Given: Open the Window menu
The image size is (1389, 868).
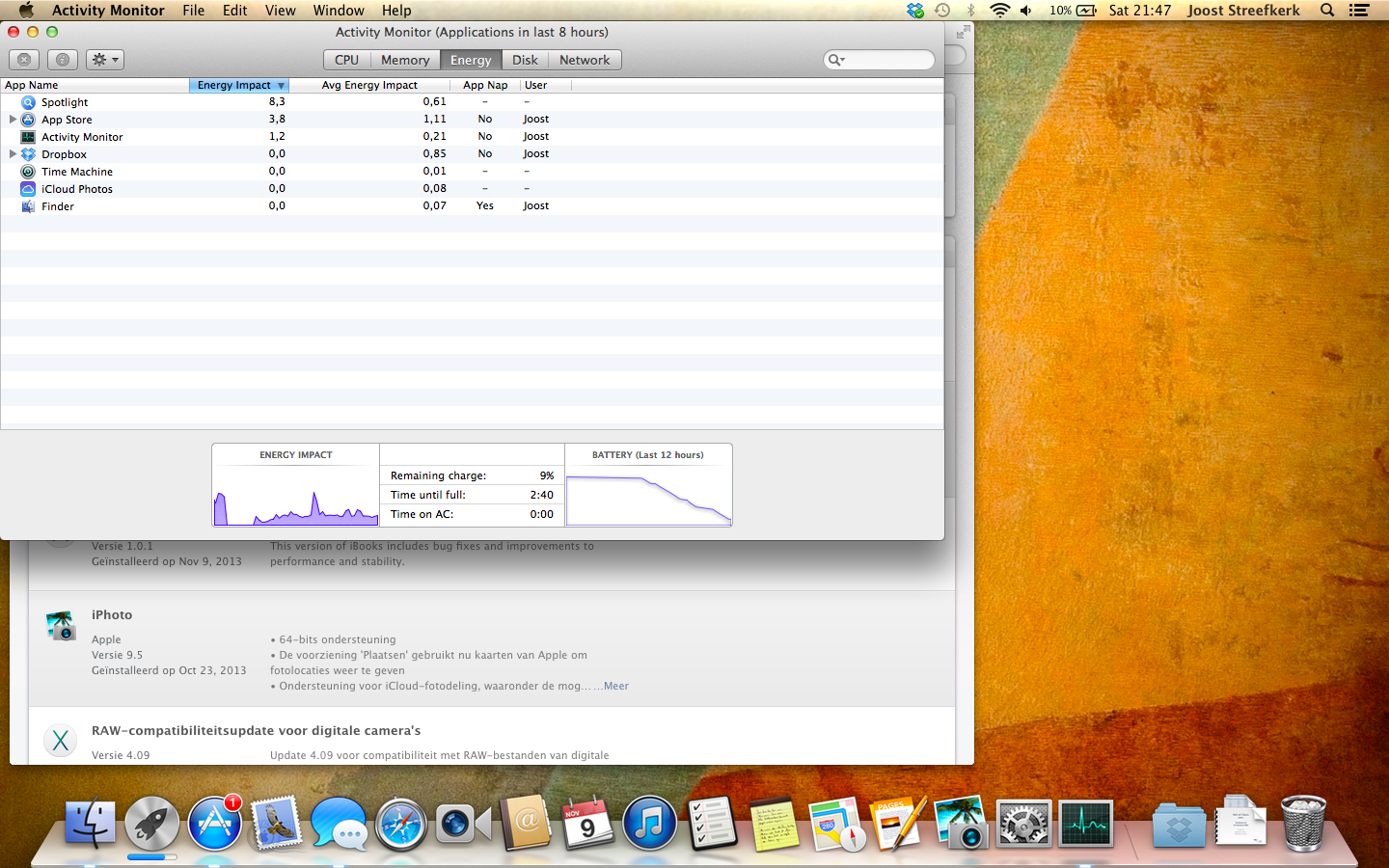Looking at the screenshot, I should pyautogui.click(x=339, y=11).
